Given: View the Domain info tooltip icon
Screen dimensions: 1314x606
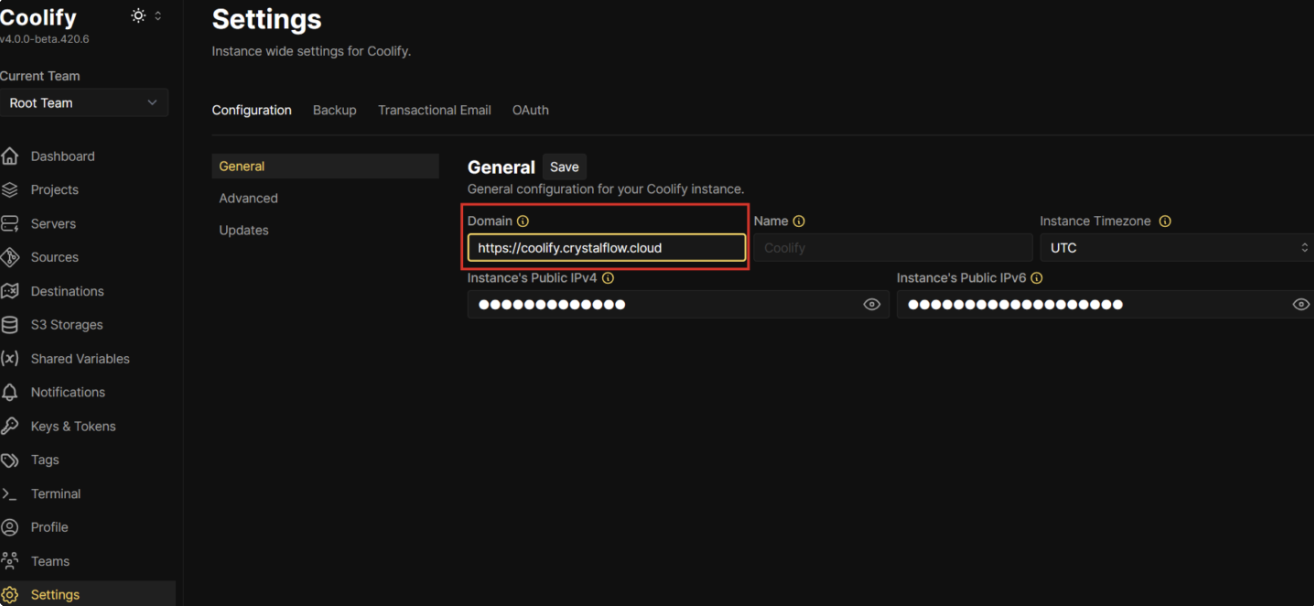Looking at the screenshot, I should (523, 220).
